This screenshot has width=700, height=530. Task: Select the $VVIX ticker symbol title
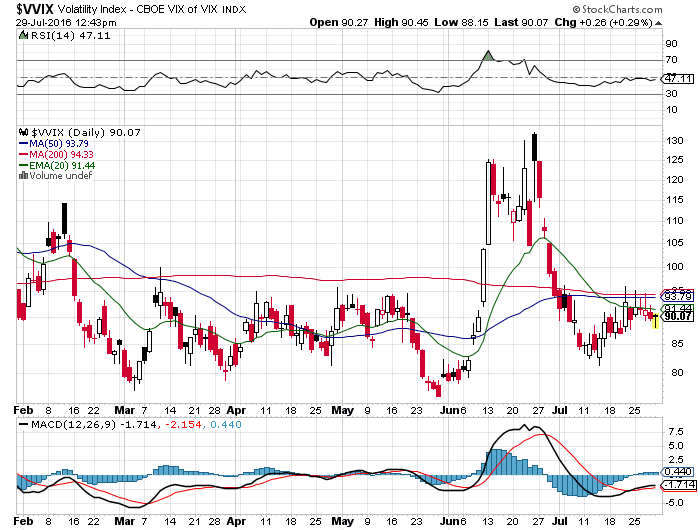(35, 9)
